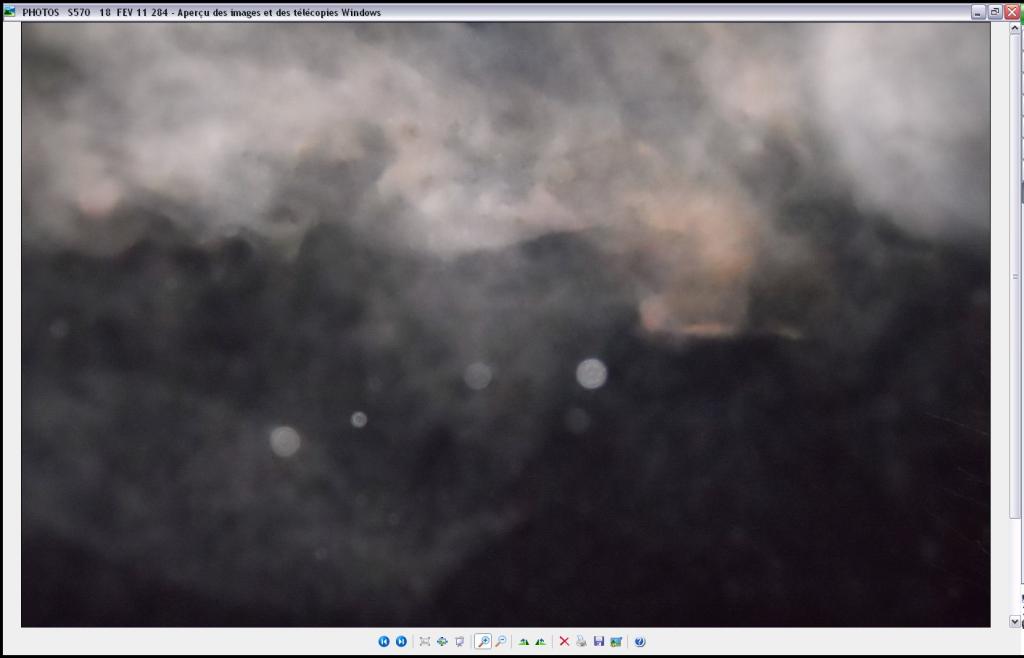Click the vertical scrollbar thumb
The image size is (1024, 658).
(x=1016, y=276)
